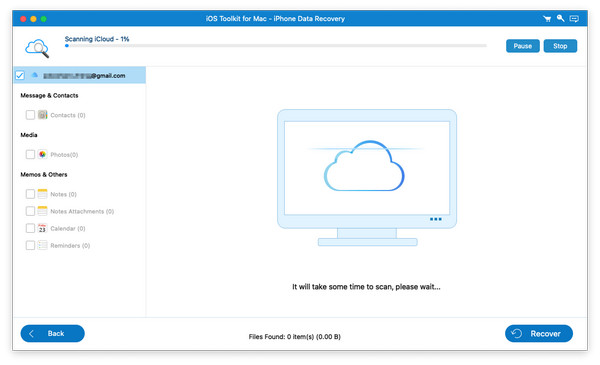Screen dimensions: 600x365
Task: Check the Contacts checkbox
Action: [30, 115]
